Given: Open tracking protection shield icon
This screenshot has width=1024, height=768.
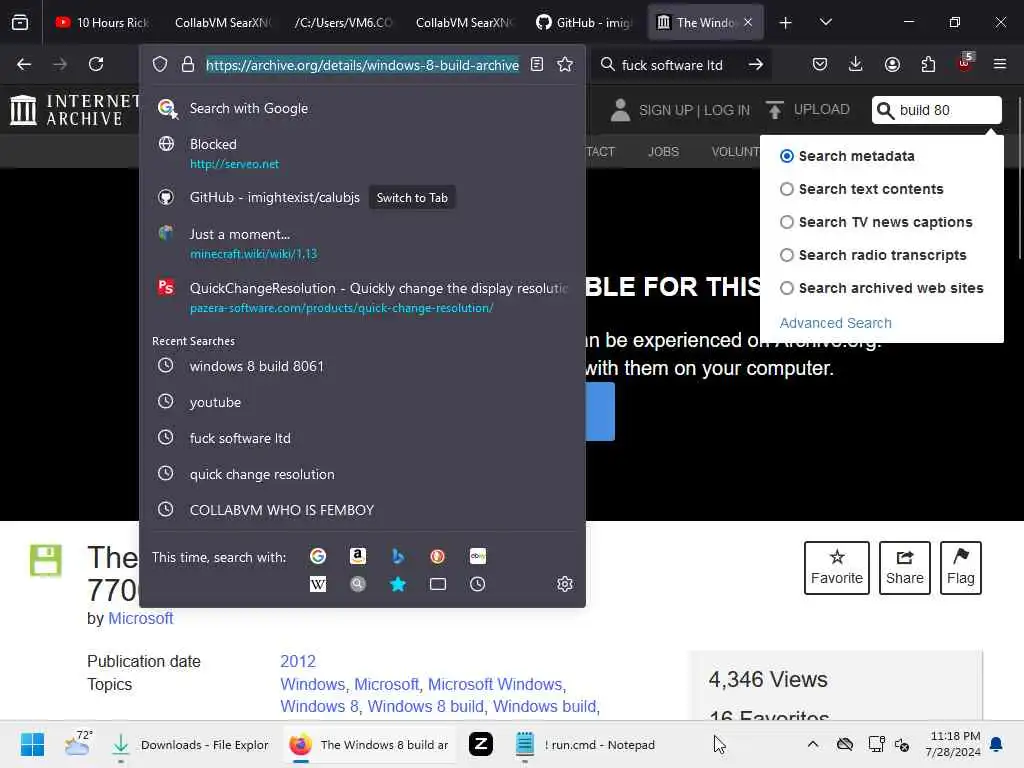Looking at the screenshot, I should point(160,64).
